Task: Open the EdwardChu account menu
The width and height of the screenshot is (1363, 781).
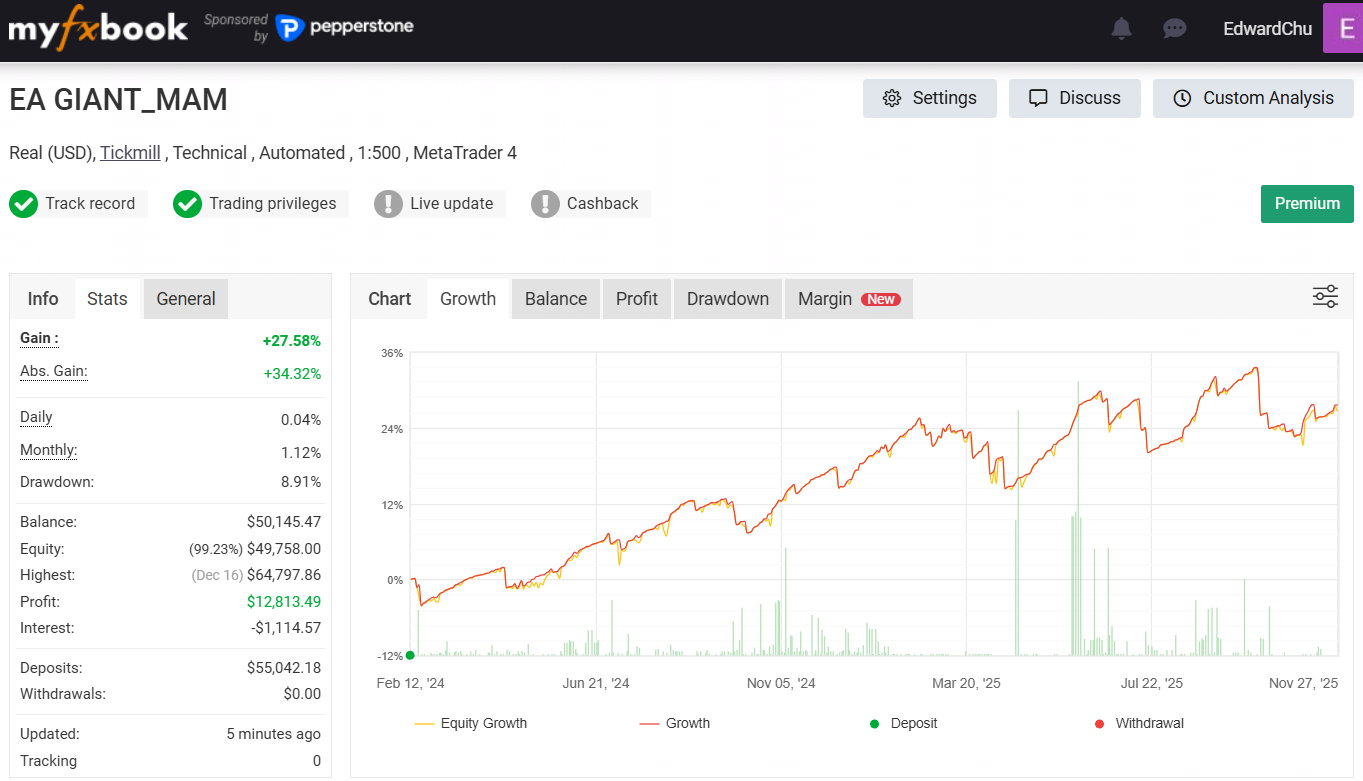Action: [x=1267, y=29]
